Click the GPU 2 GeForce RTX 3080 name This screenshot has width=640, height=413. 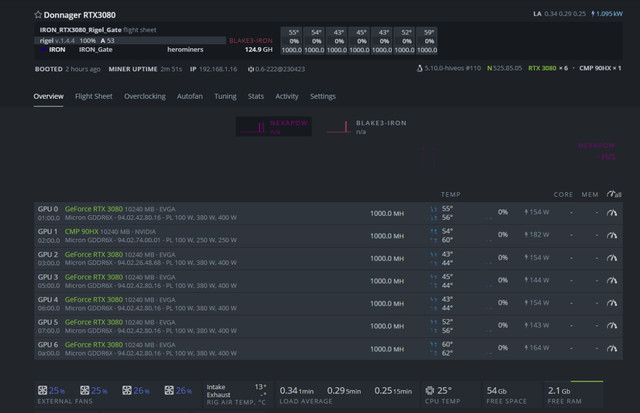coord(93,254)
